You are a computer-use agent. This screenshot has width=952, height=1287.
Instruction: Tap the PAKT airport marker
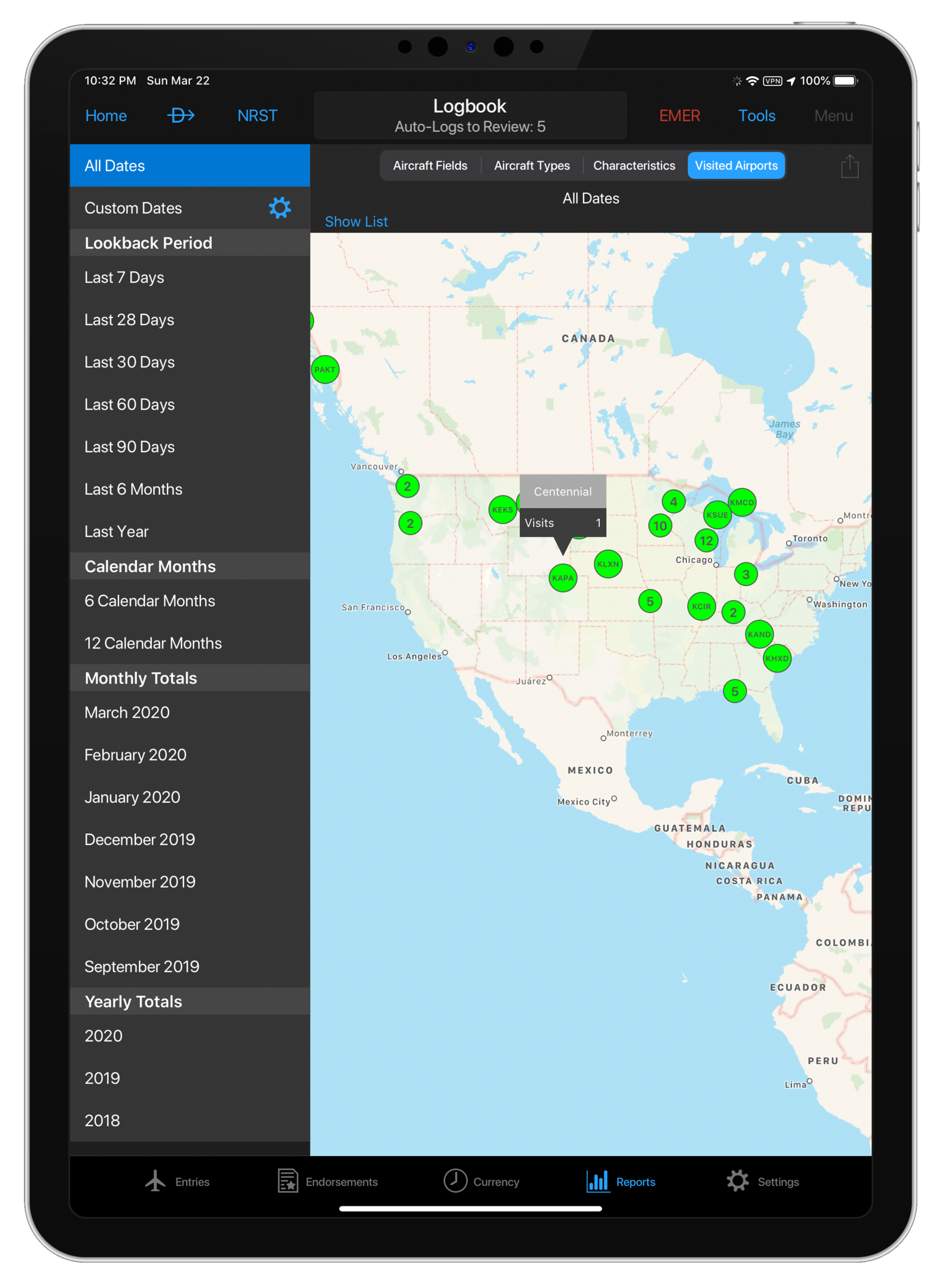coord(325,369)
